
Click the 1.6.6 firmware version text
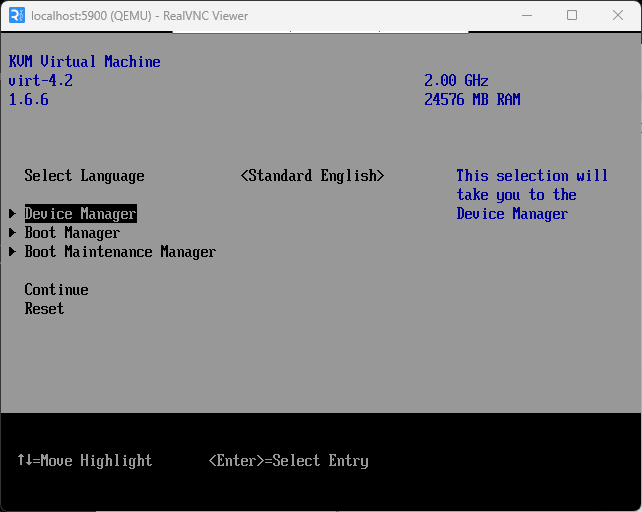click(x=28, y=100)
